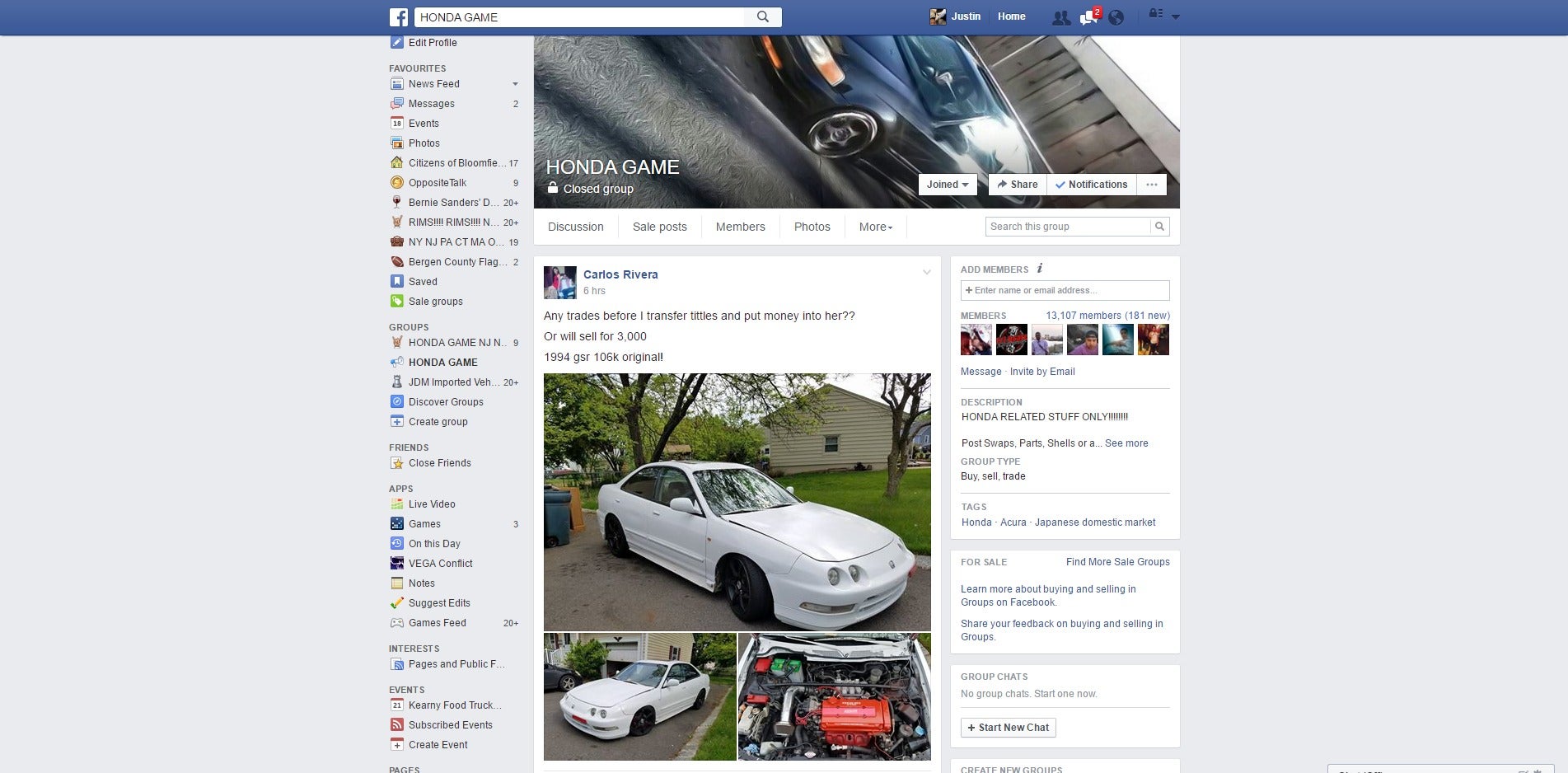Open Sale groups in sidebar
1568x773 pixels.
point(436,302)
